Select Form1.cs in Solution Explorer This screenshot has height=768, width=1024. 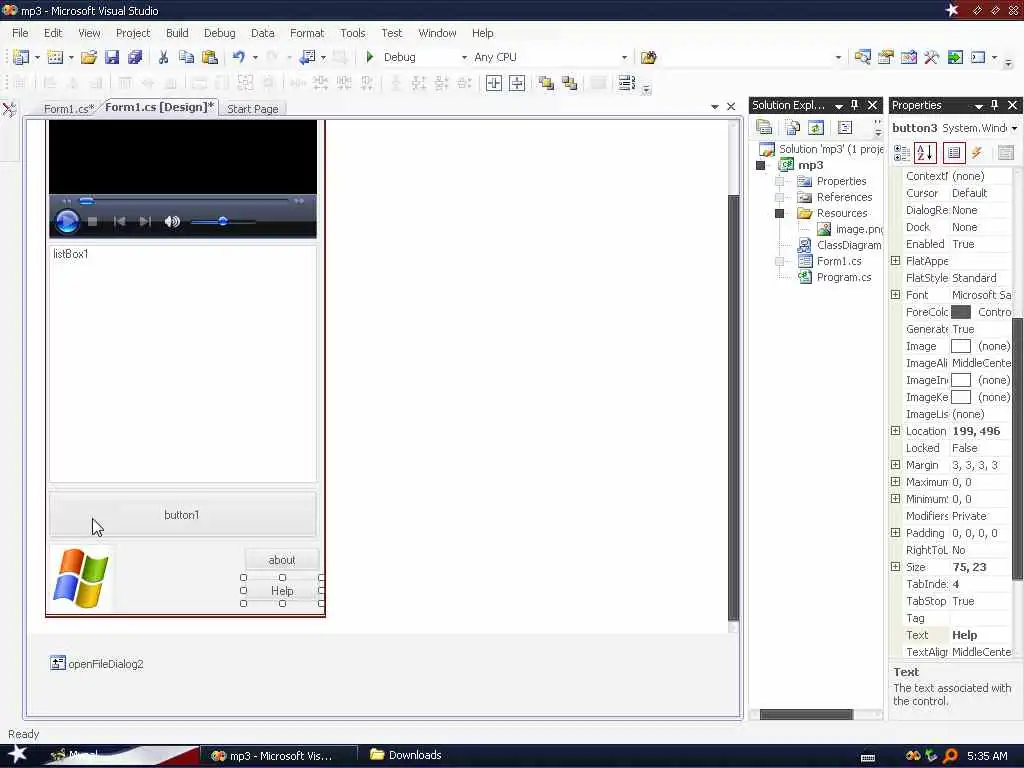pos(839,261)
